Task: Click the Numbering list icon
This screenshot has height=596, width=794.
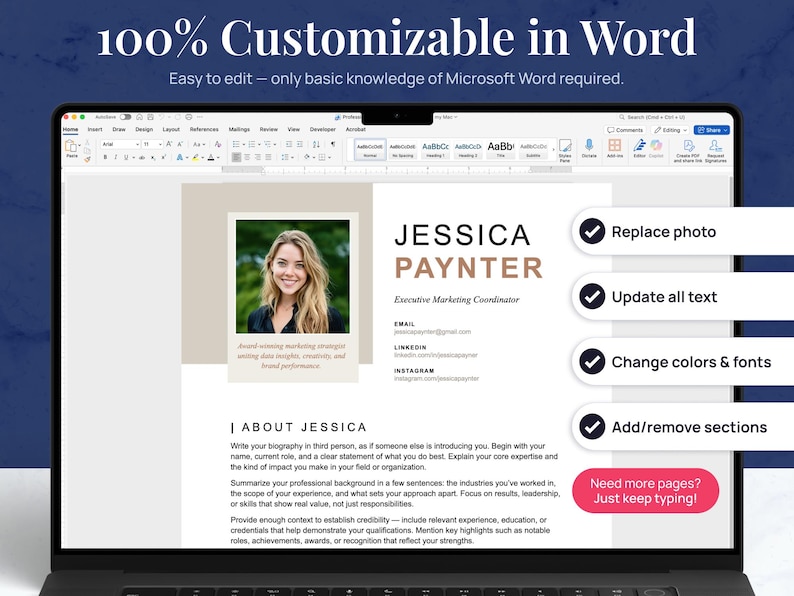Action: pyautogui.click(x=252, y=144)
